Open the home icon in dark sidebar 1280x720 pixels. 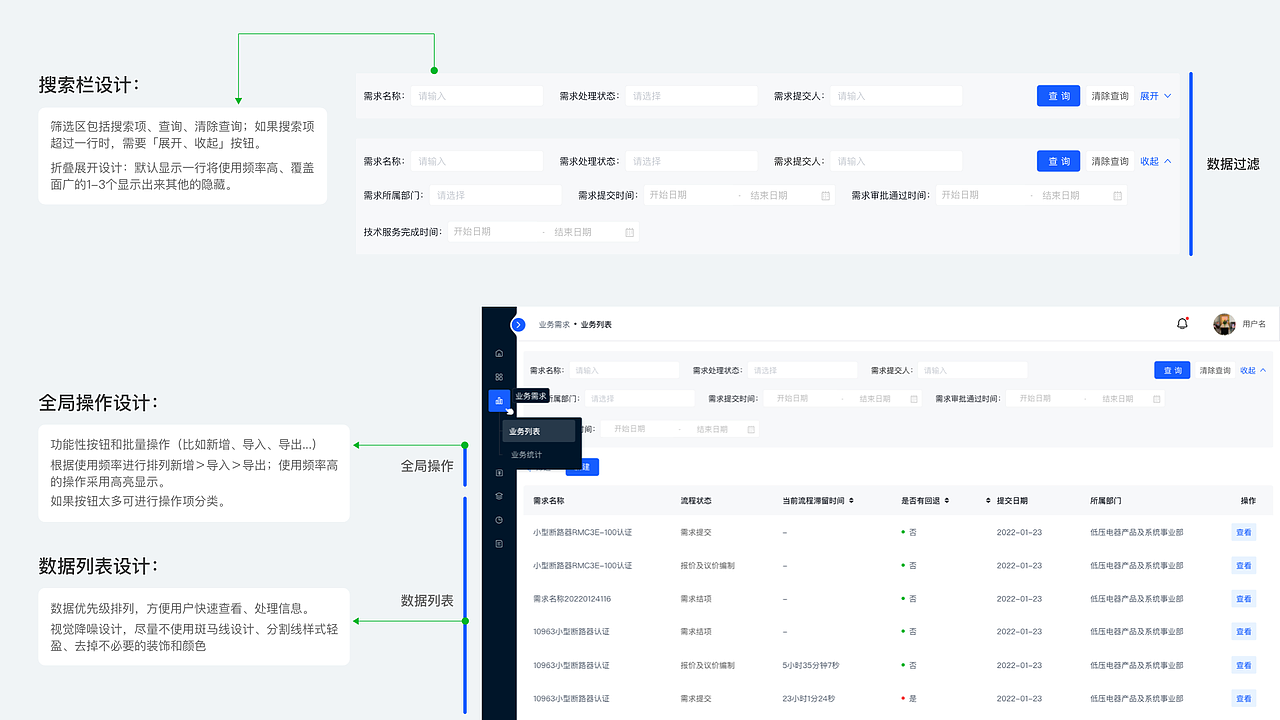click(x=499, y=353)
